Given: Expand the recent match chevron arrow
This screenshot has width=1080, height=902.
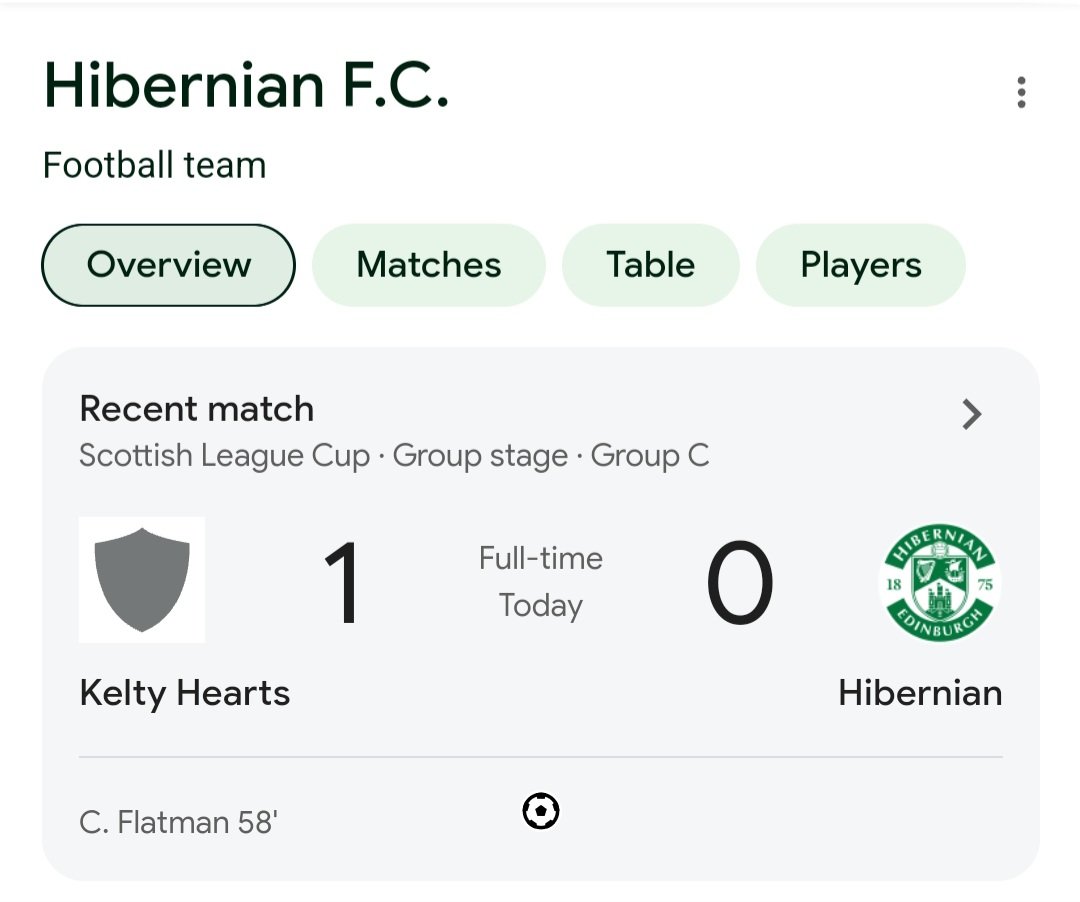Looking at the screenshot, I should (971, 415).
